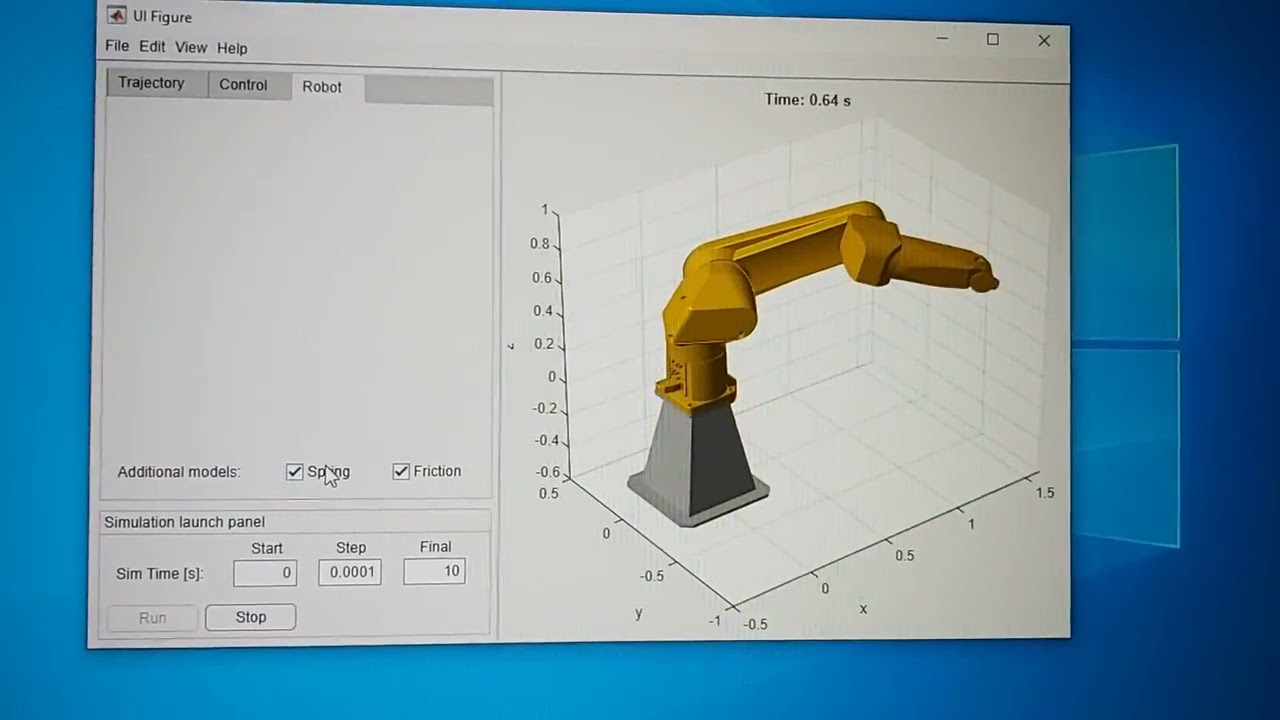Click the 'Time: 0.64 s' title text
This screenshot has width=1280, height=720.
(808, 100)
